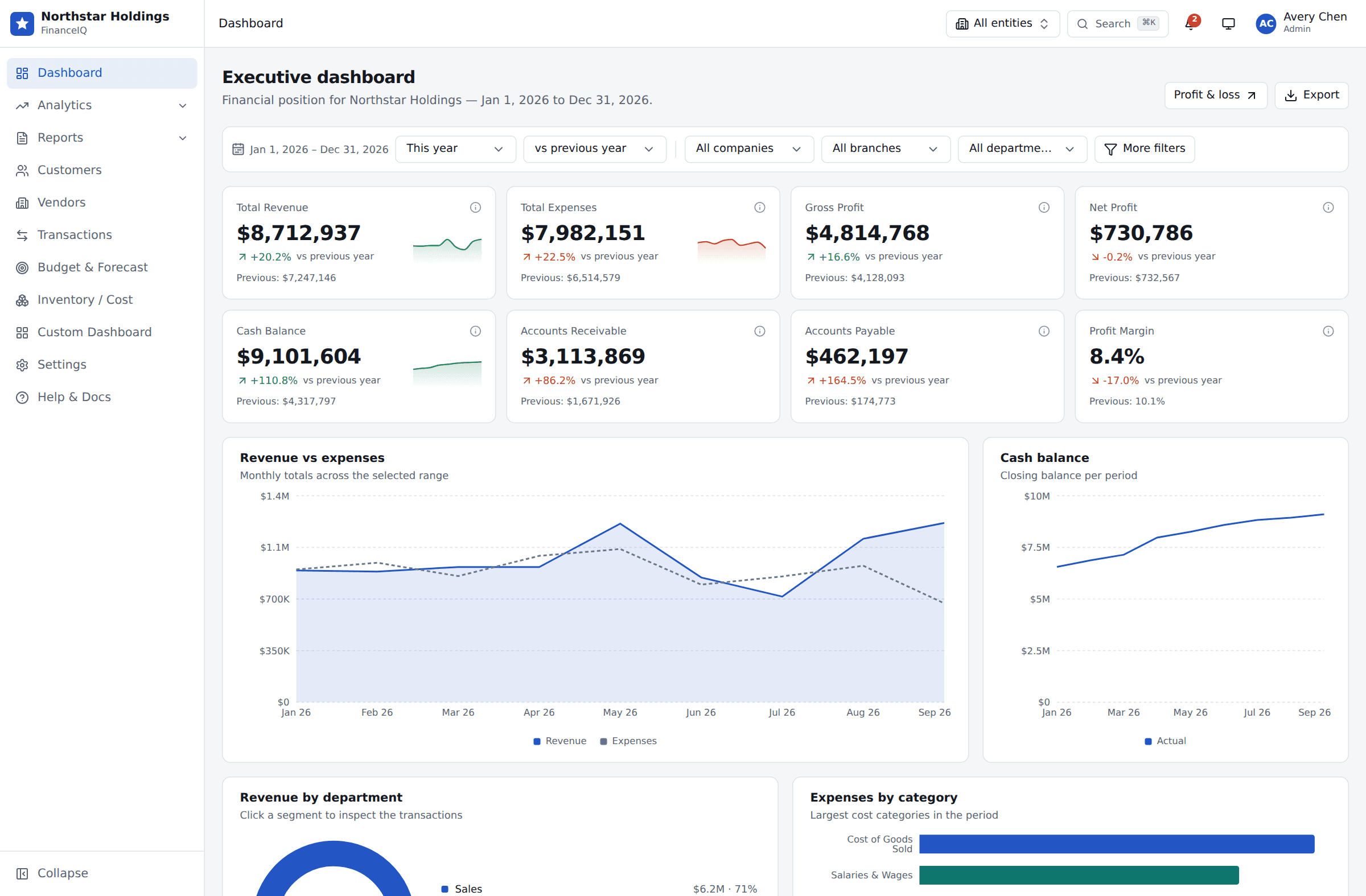Open the vs previous year comparison dropdown
This screenshot has width=1366, height=896.
(x=594, y=149)
